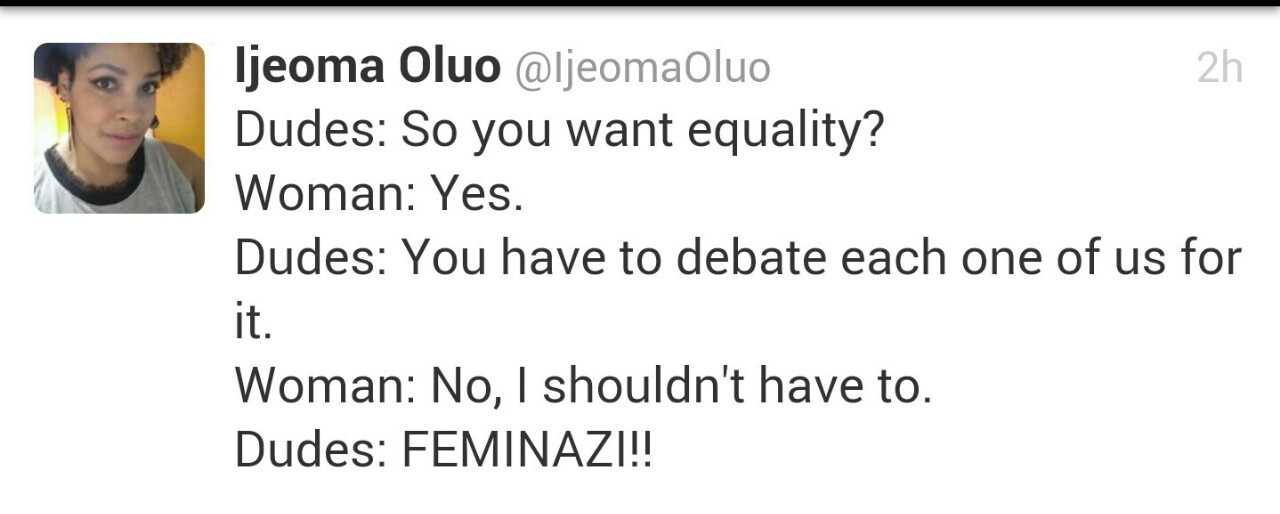Click the word "Yes." in the tweet

pos(477,196)
